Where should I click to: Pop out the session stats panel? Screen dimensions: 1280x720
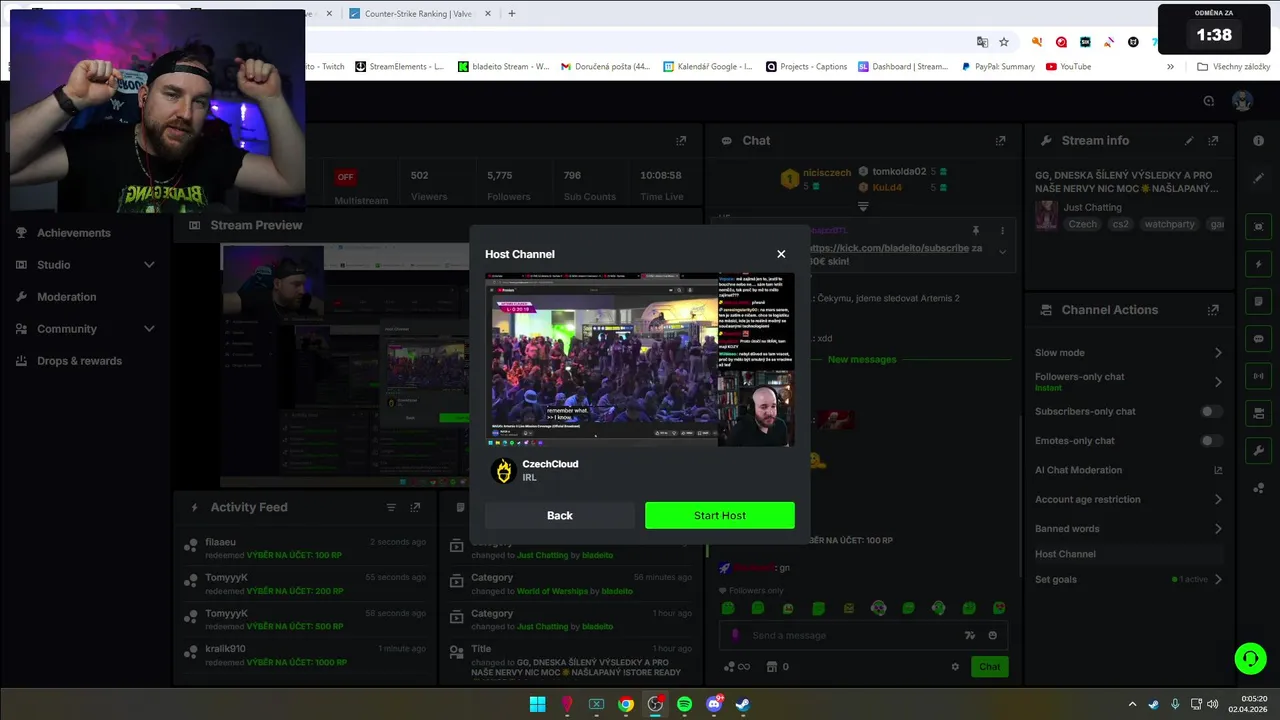point(681,141)
